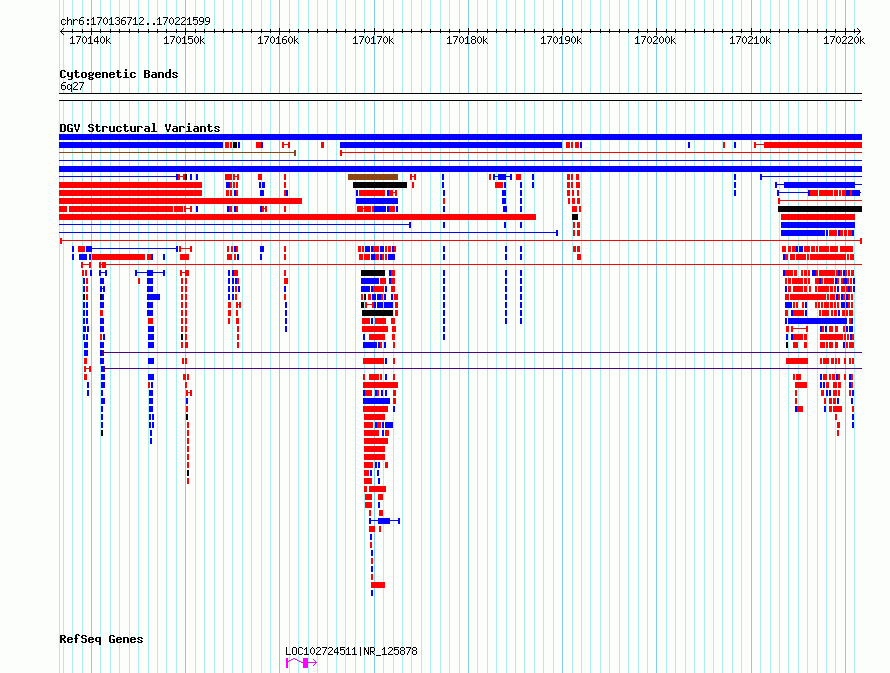The image size is (890, 673).
Task: Select the second-row blue bar spanning 170166k to 170190k
Action: (x=451, y=145)
